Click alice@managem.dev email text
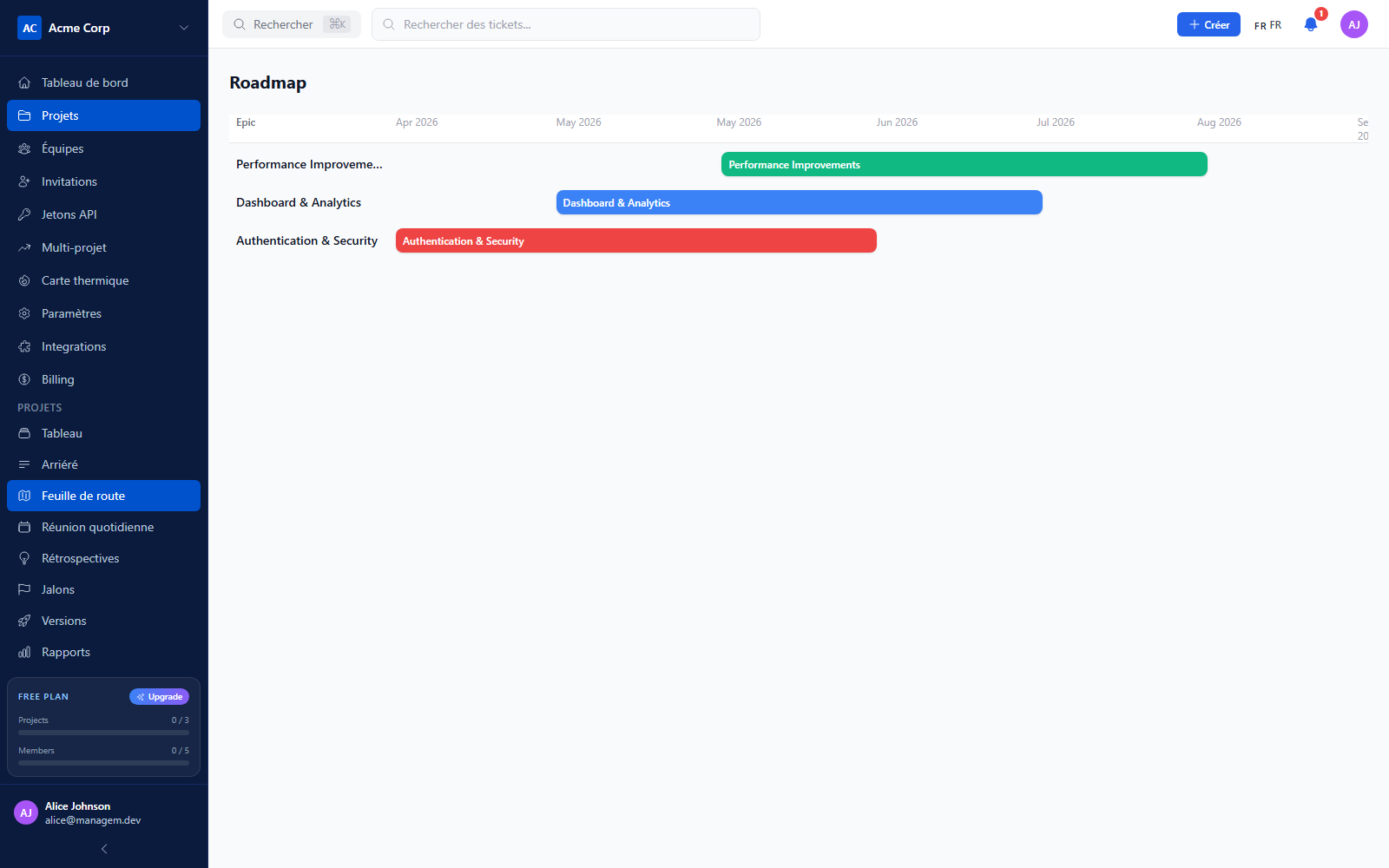1389x868 pixels. click(93, 820)
